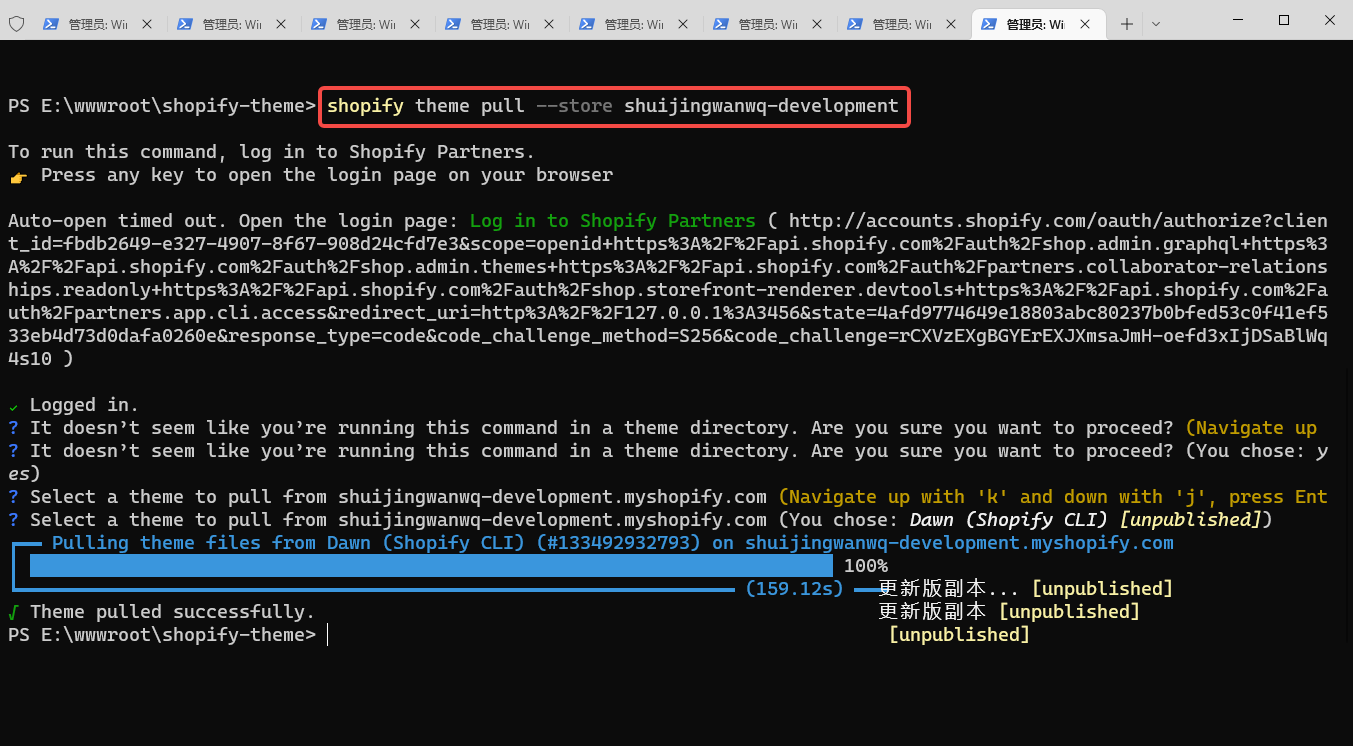Close the third terminal tab
The width and height of the screenshot is (1353, 746).
pos(415,24)
